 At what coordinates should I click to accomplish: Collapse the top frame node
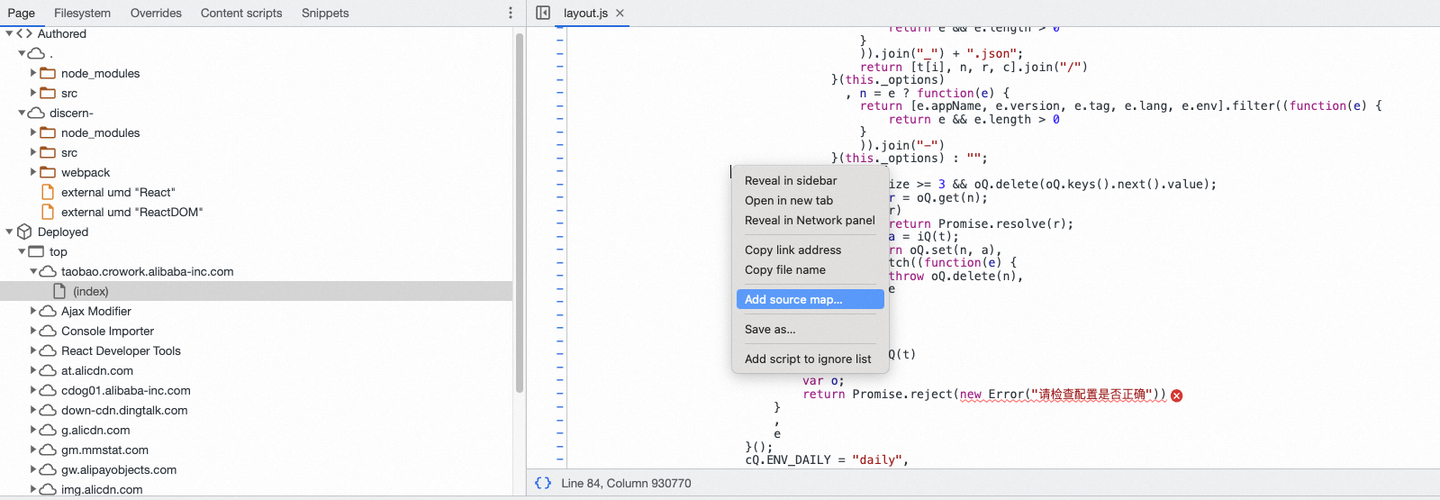(22, 252)
